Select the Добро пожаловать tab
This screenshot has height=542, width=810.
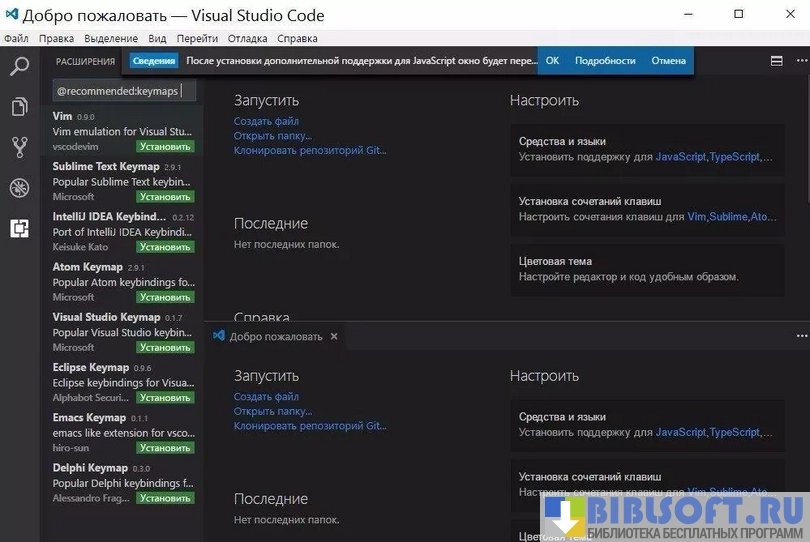(x=275, y=337)
